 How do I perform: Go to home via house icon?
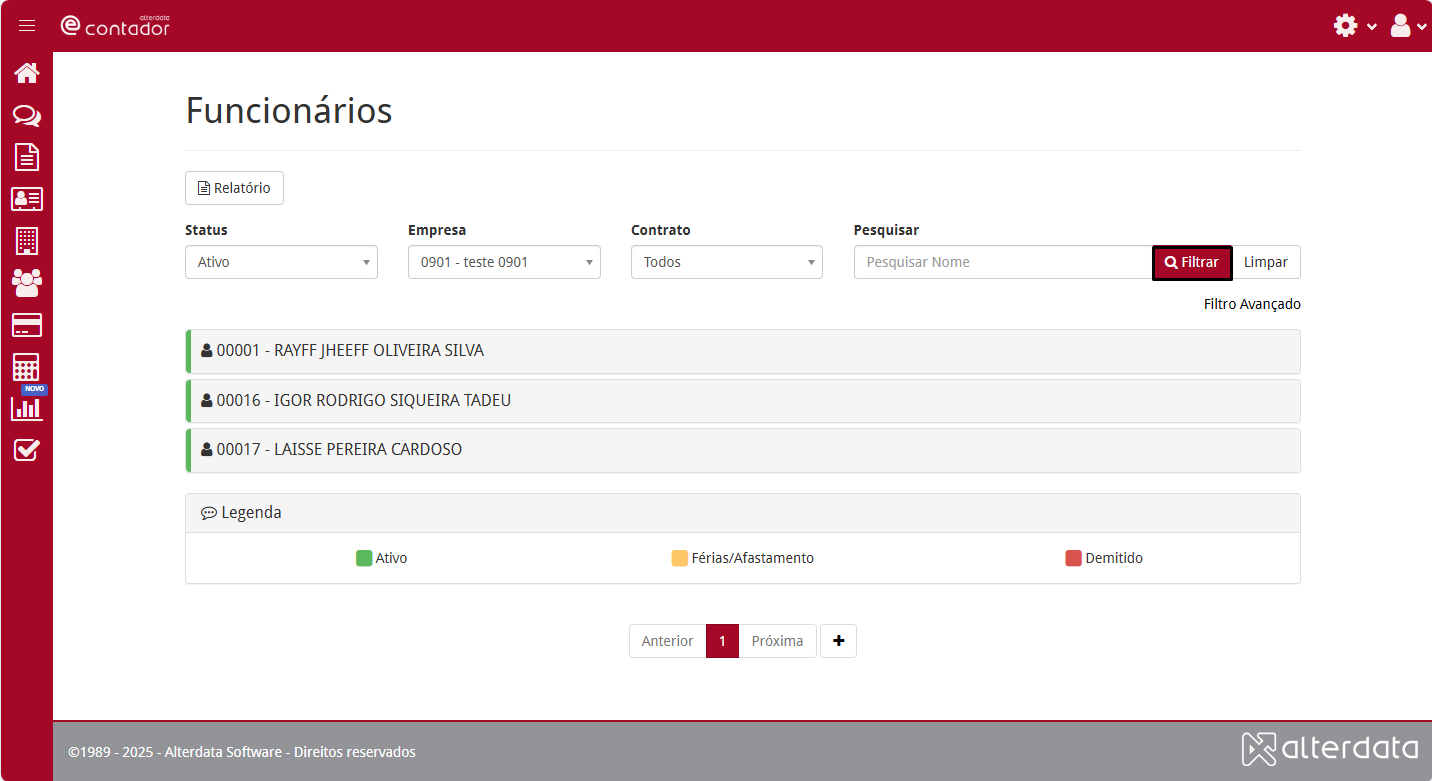[x=27, y=73]
